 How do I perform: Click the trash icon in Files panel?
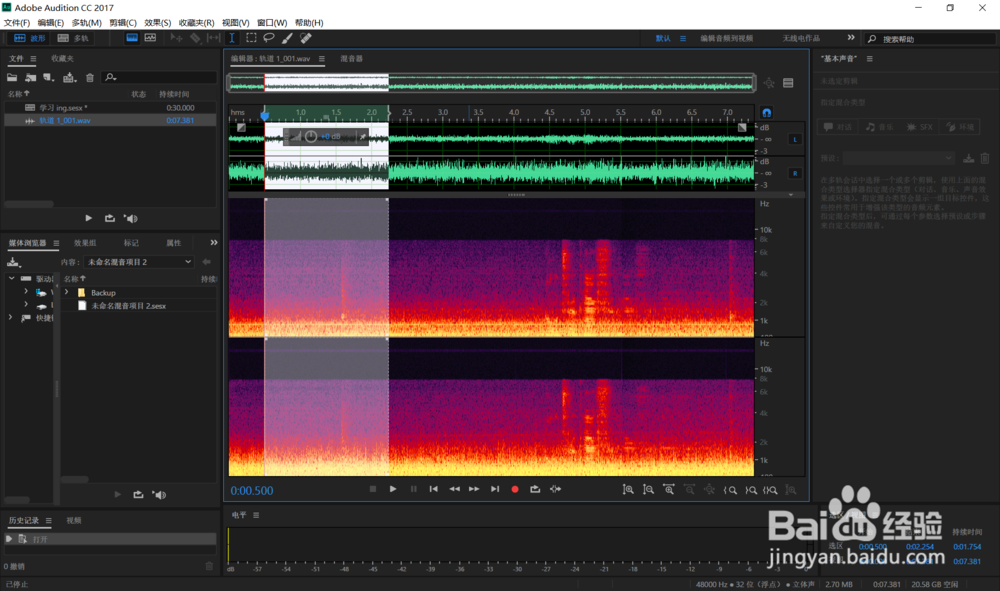point(90,77)
